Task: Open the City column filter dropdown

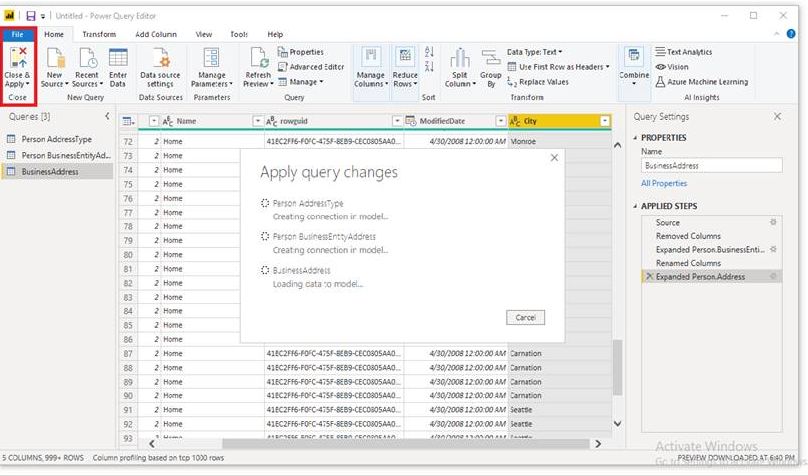Action: (x=605, y=121)
